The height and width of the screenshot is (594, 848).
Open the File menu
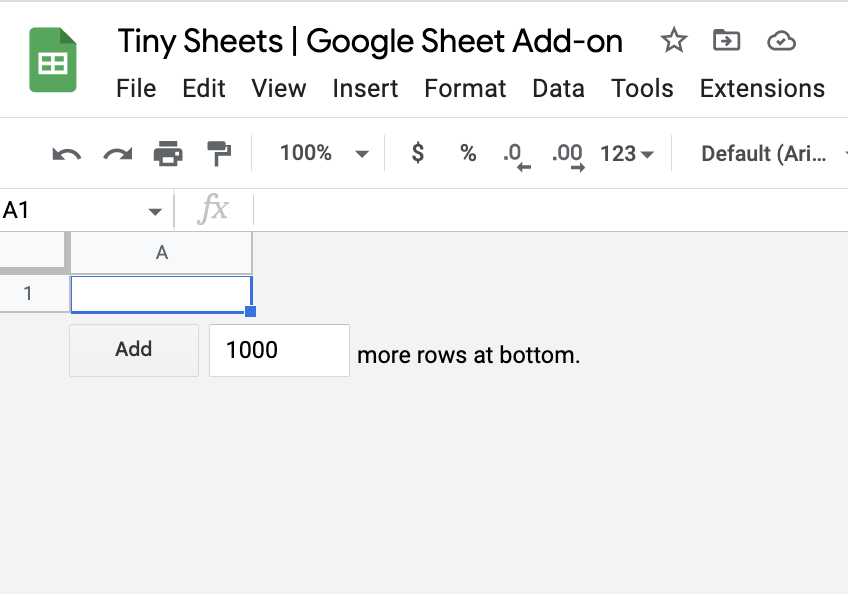tap(136, 88)
